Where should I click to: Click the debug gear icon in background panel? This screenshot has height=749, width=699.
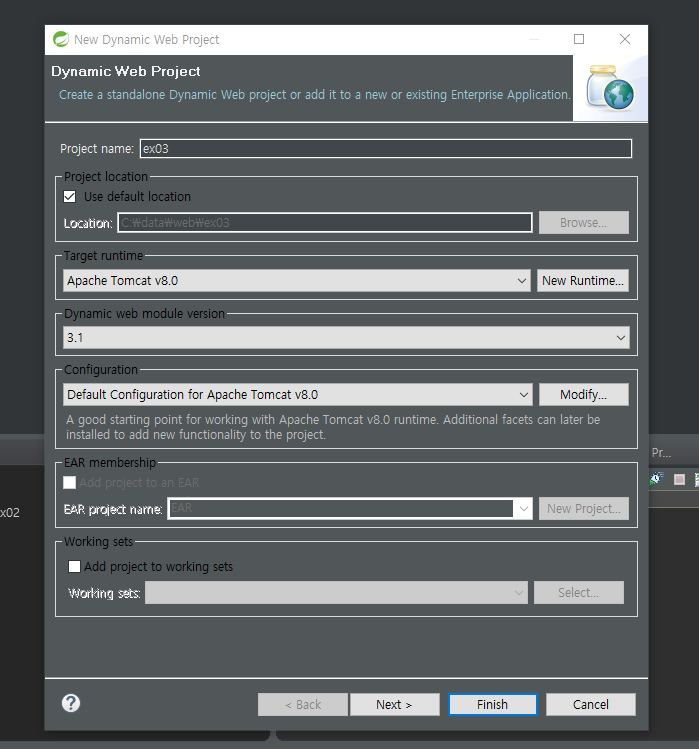tap(656, 479)
